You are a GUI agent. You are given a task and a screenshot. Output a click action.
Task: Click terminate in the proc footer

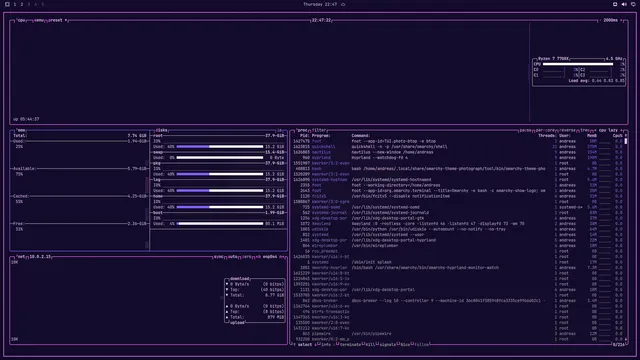click(x=349, y=344)
